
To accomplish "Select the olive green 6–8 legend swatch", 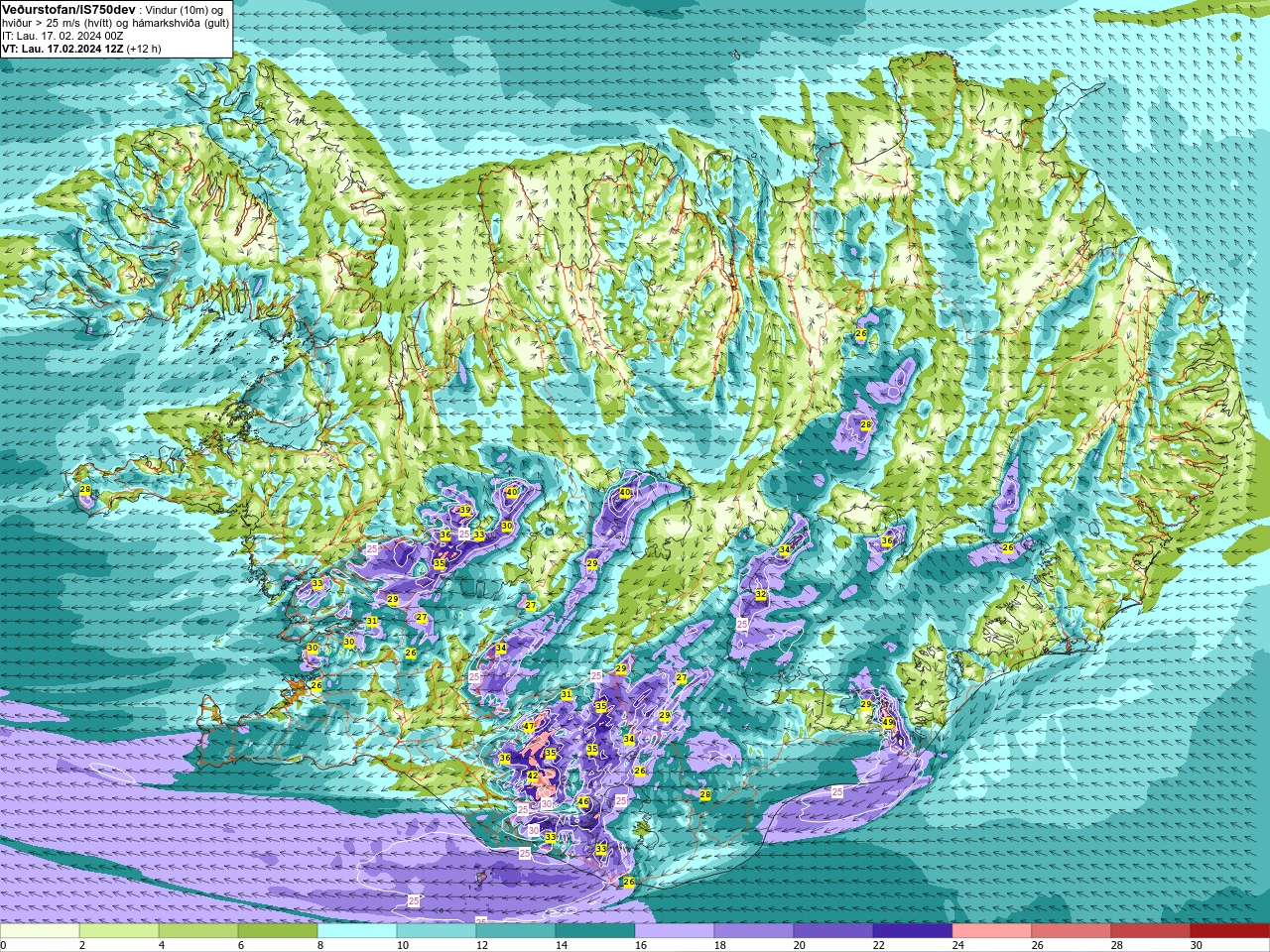I will pos(278,931).
